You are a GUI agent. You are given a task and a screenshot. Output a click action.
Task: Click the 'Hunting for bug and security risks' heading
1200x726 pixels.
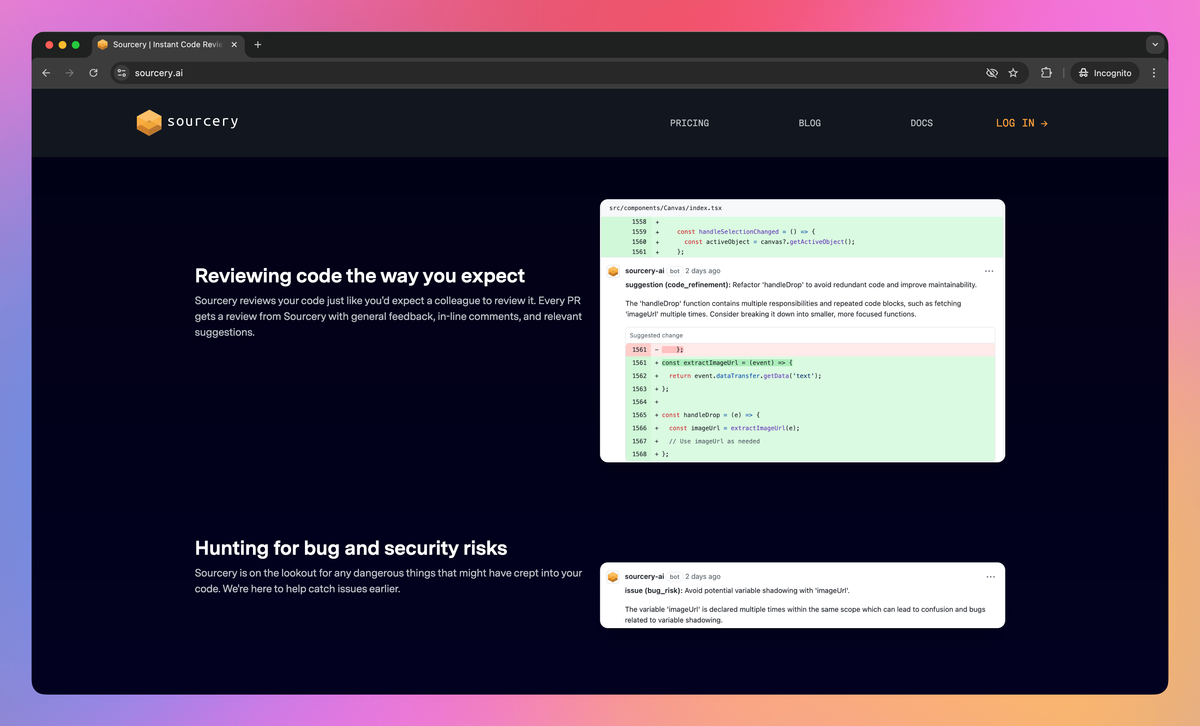(351, 548)
